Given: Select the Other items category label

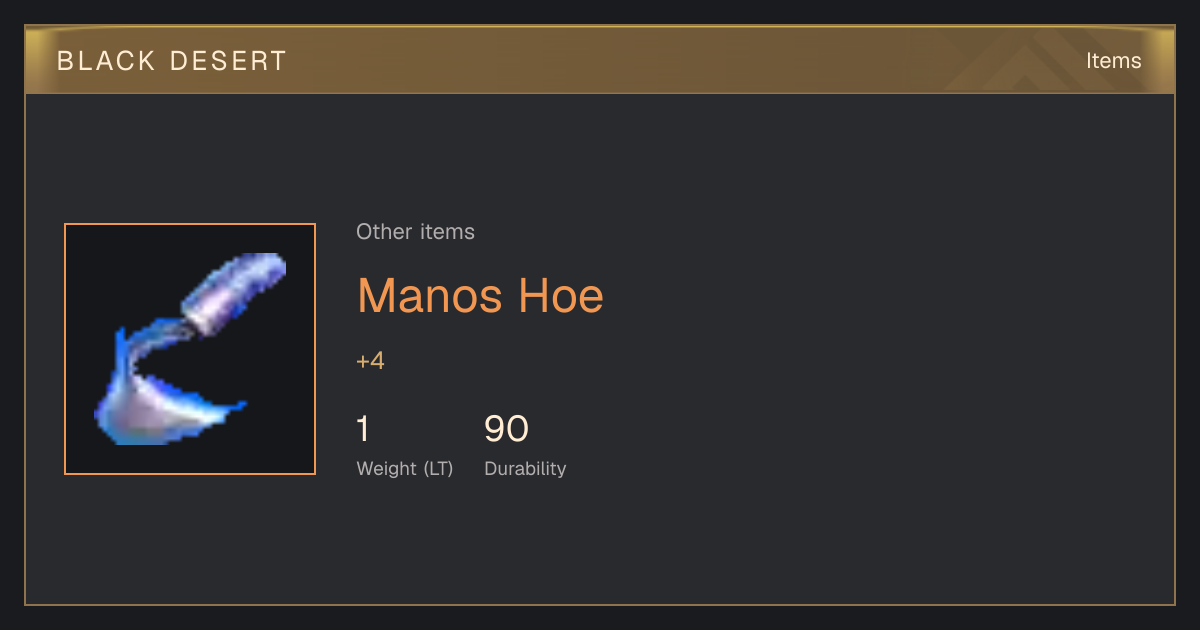Looking at the screenshot, I should point(415,232).
